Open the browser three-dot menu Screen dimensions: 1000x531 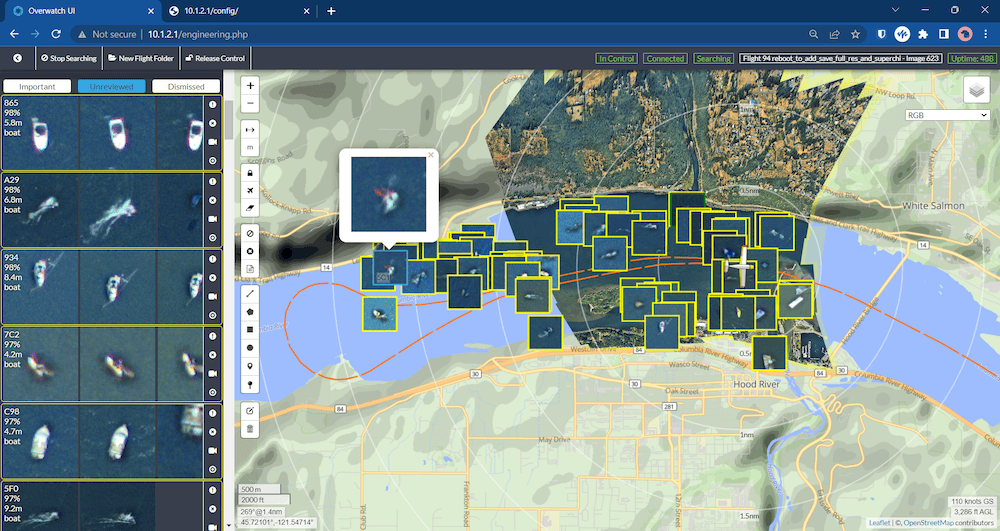tap(985, 34)
